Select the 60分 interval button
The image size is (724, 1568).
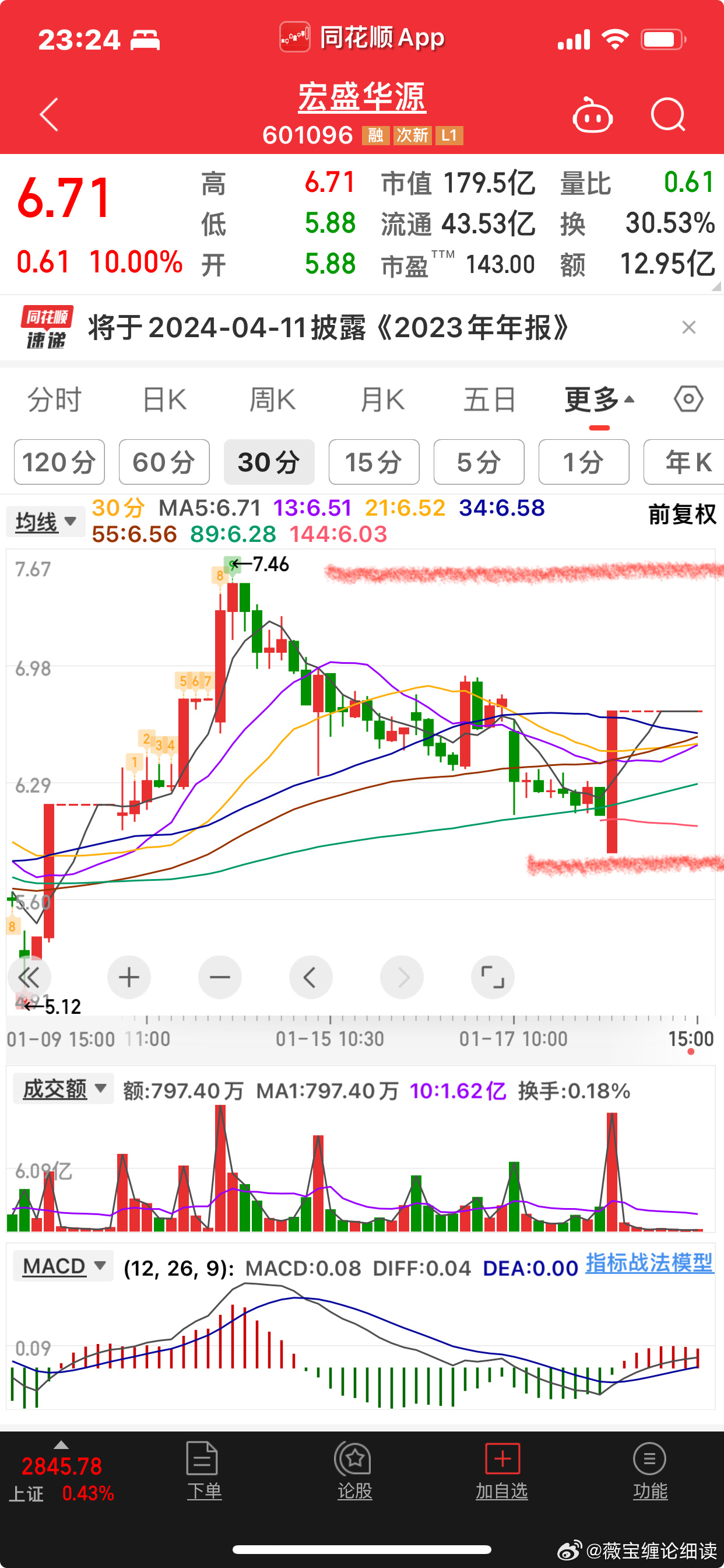[x=164, y=462]
